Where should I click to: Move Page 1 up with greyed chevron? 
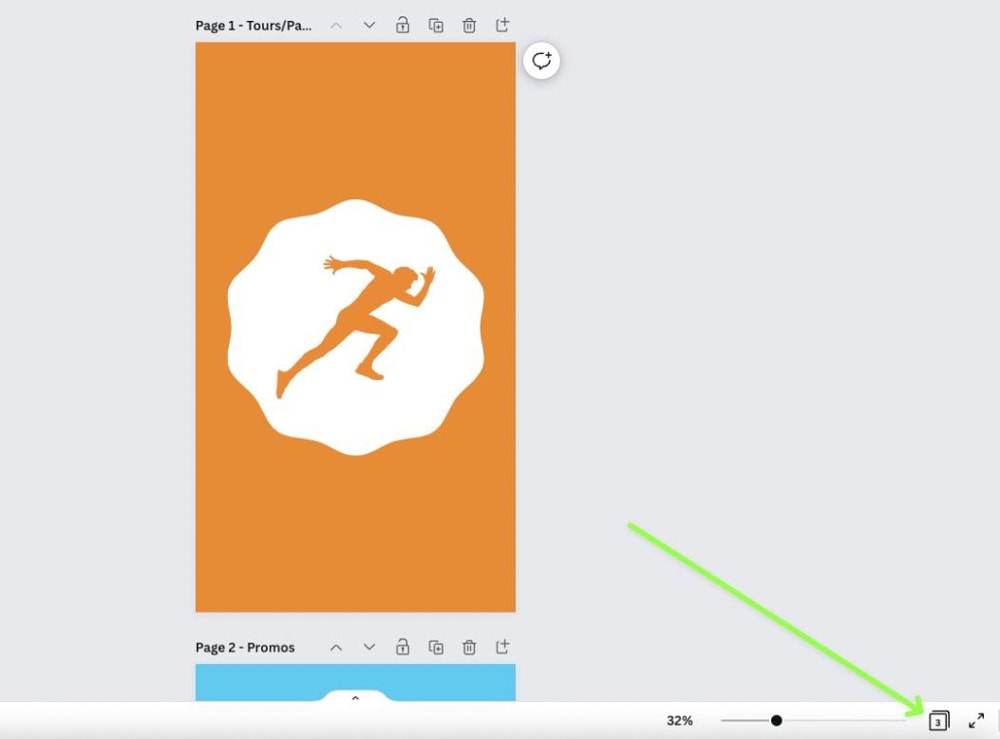pyautogui.click(x=336, y=26)
